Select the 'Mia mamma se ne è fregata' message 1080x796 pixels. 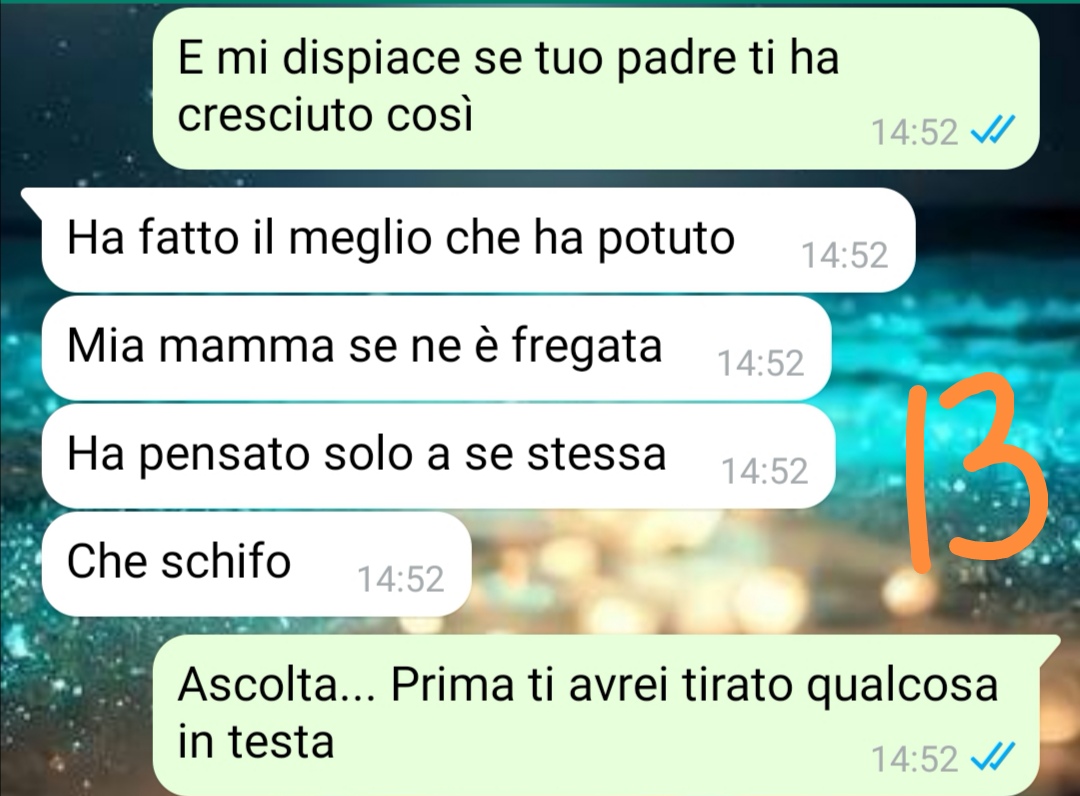(x=436, y=348)
